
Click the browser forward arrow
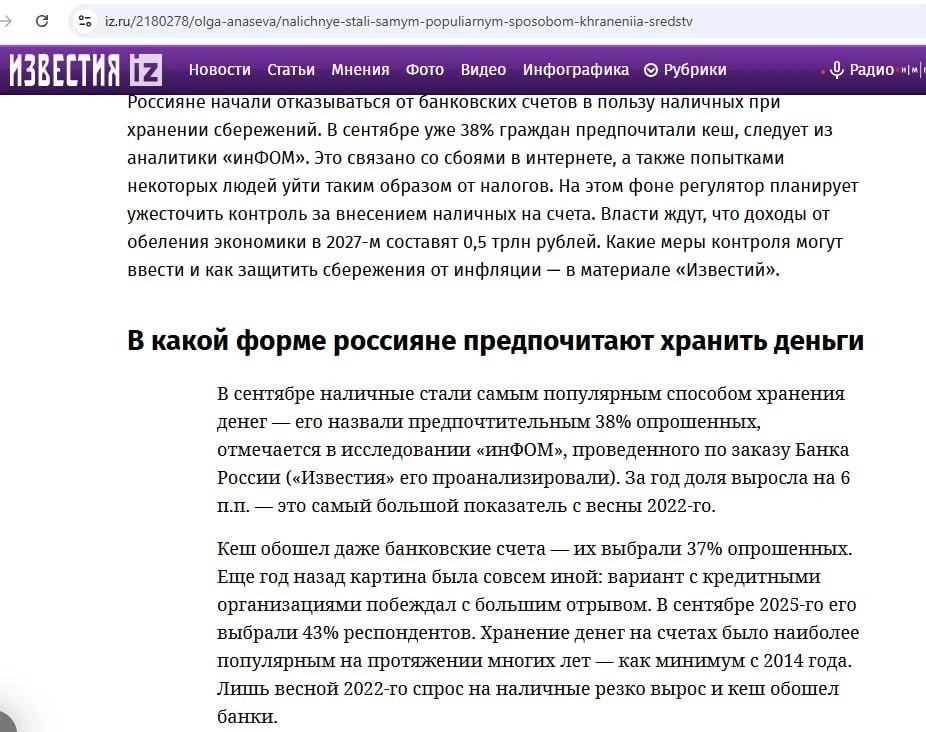(5, 21)
